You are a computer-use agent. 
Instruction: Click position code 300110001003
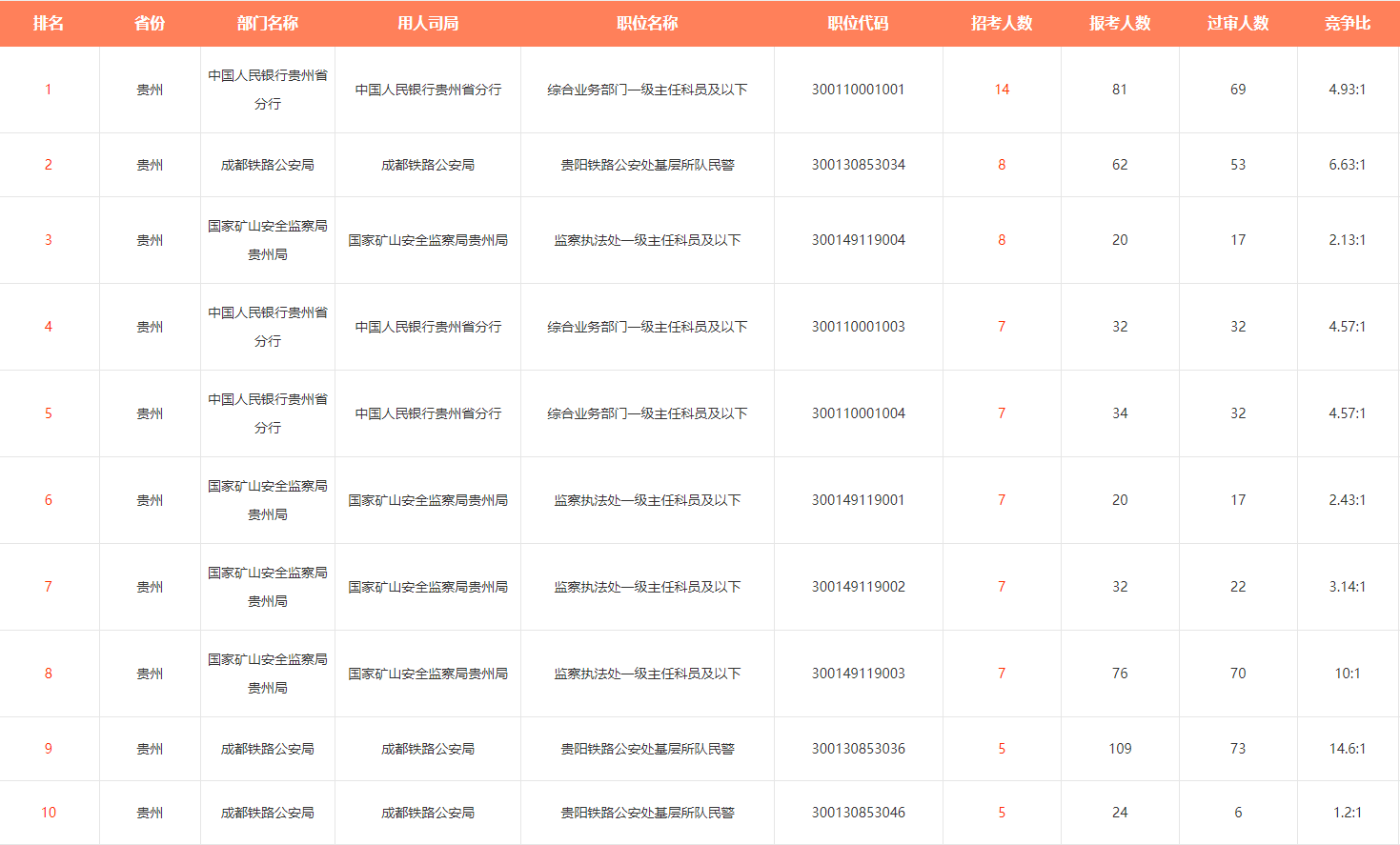click(x=859, y=327)
